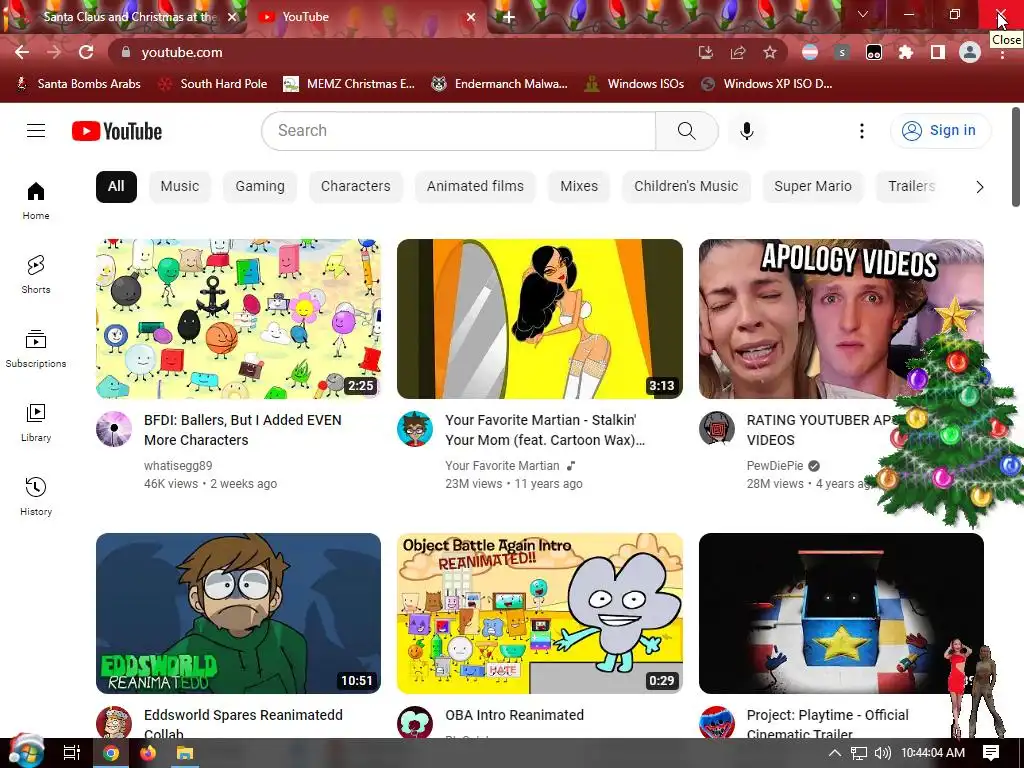Screen dimensions: 1024x768
Task: Select the Mixes filter chip
Action: click(579, 187)
